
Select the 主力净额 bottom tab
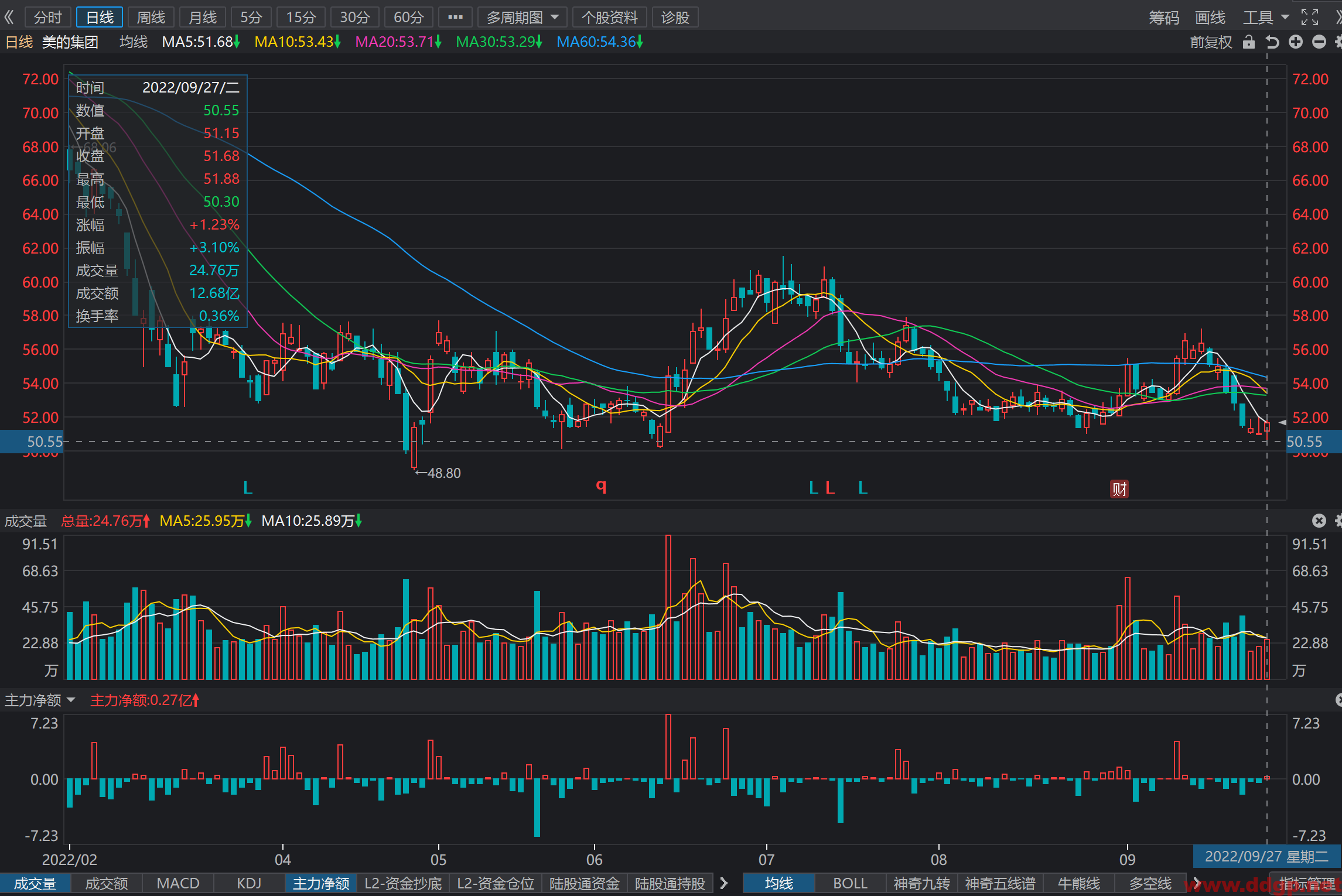point(321,883)
